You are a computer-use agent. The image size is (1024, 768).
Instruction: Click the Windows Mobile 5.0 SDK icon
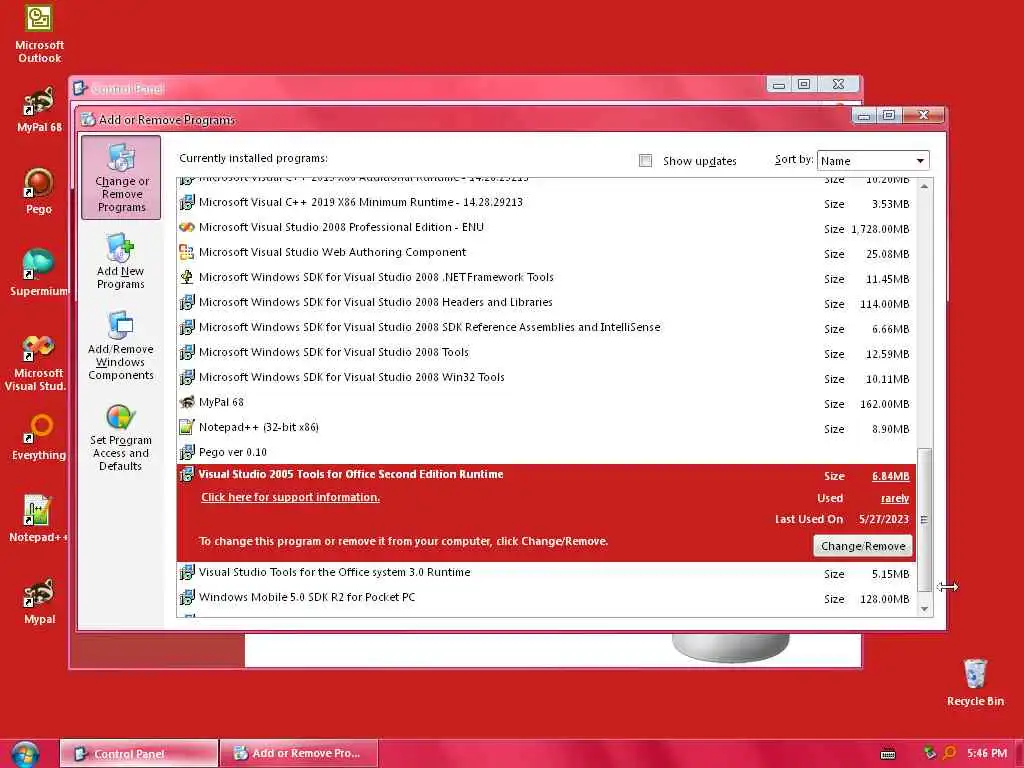point(187,597)
